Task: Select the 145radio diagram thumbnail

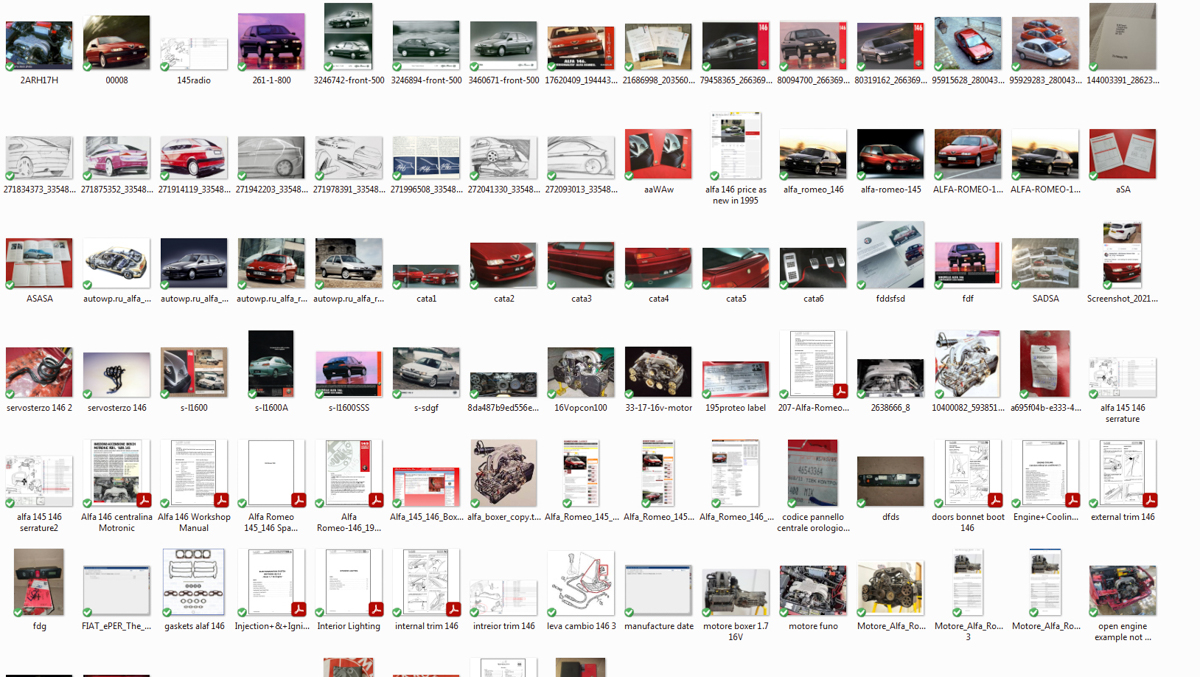Action: pyautogui.click(x=194, y=53)
